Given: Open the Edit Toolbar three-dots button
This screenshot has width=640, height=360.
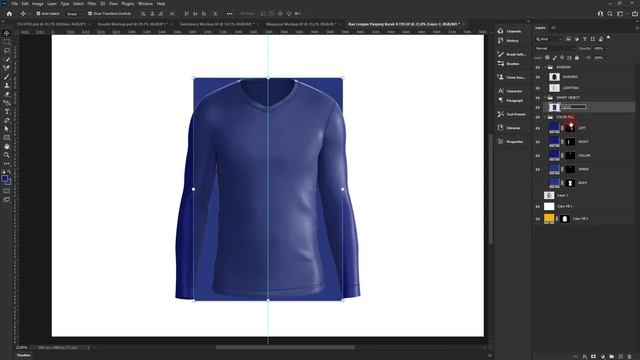Looking at the screenshot, I should (7, 164).
